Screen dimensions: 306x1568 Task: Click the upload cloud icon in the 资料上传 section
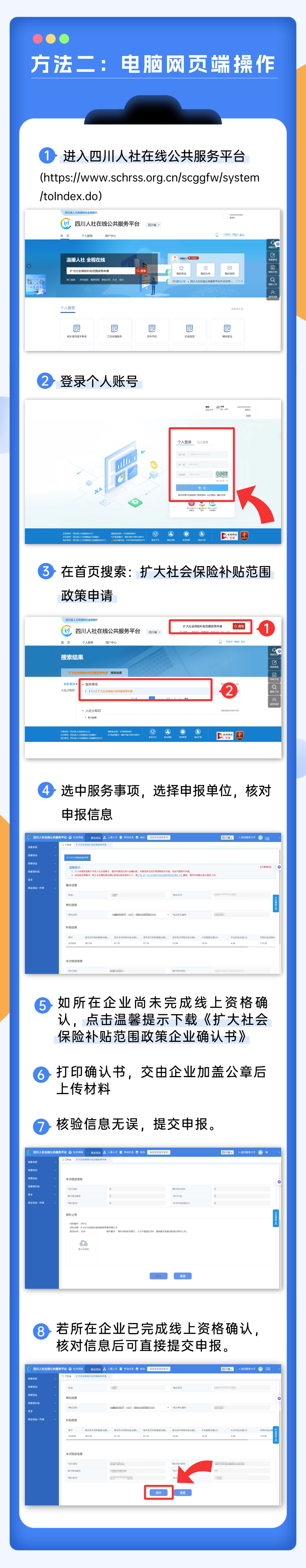coord(83,1243)
